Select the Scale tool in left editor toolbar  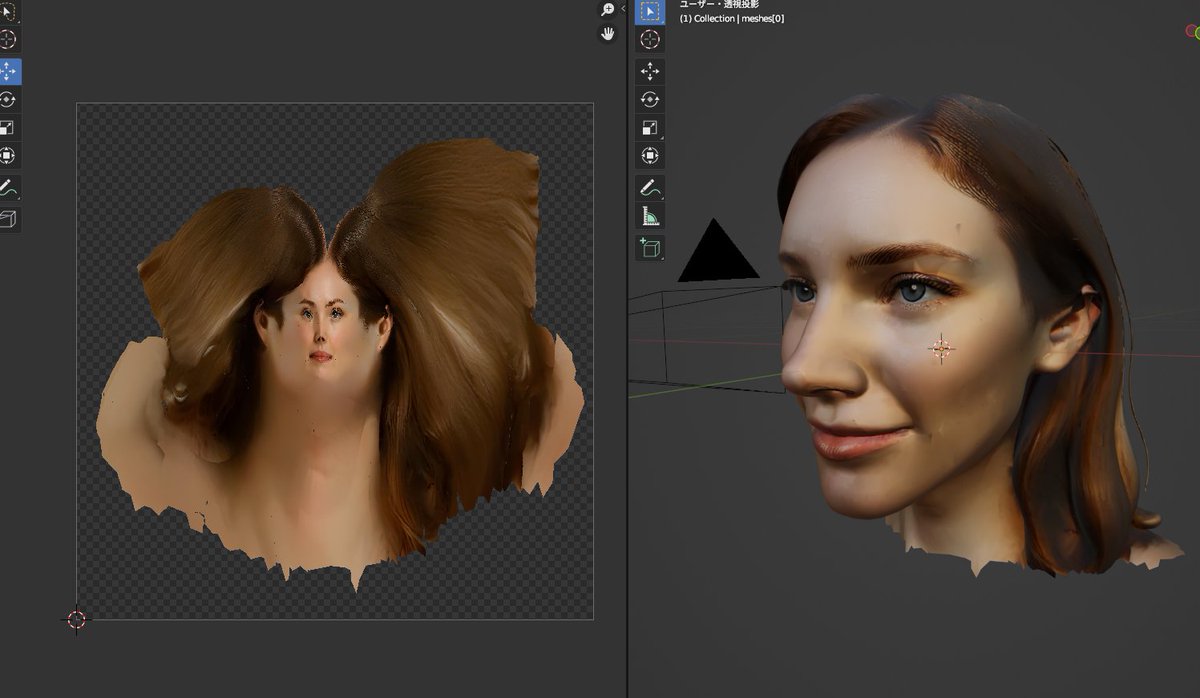(8, 128)
